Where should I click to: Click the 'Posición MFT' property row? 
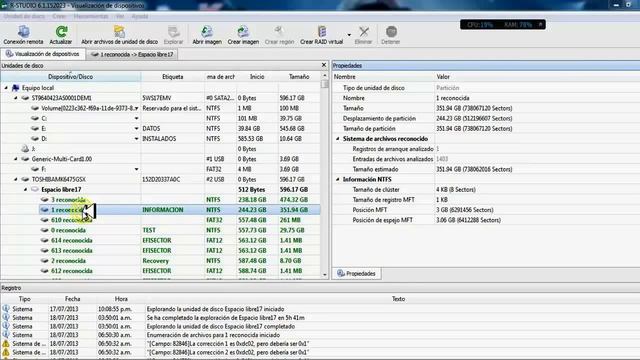pyautogui.click(x=486, y=210)
